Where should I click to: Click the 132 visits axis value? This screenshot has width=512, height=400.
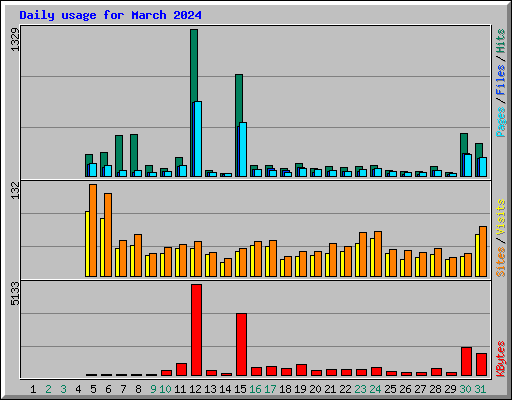pos(15,191)
